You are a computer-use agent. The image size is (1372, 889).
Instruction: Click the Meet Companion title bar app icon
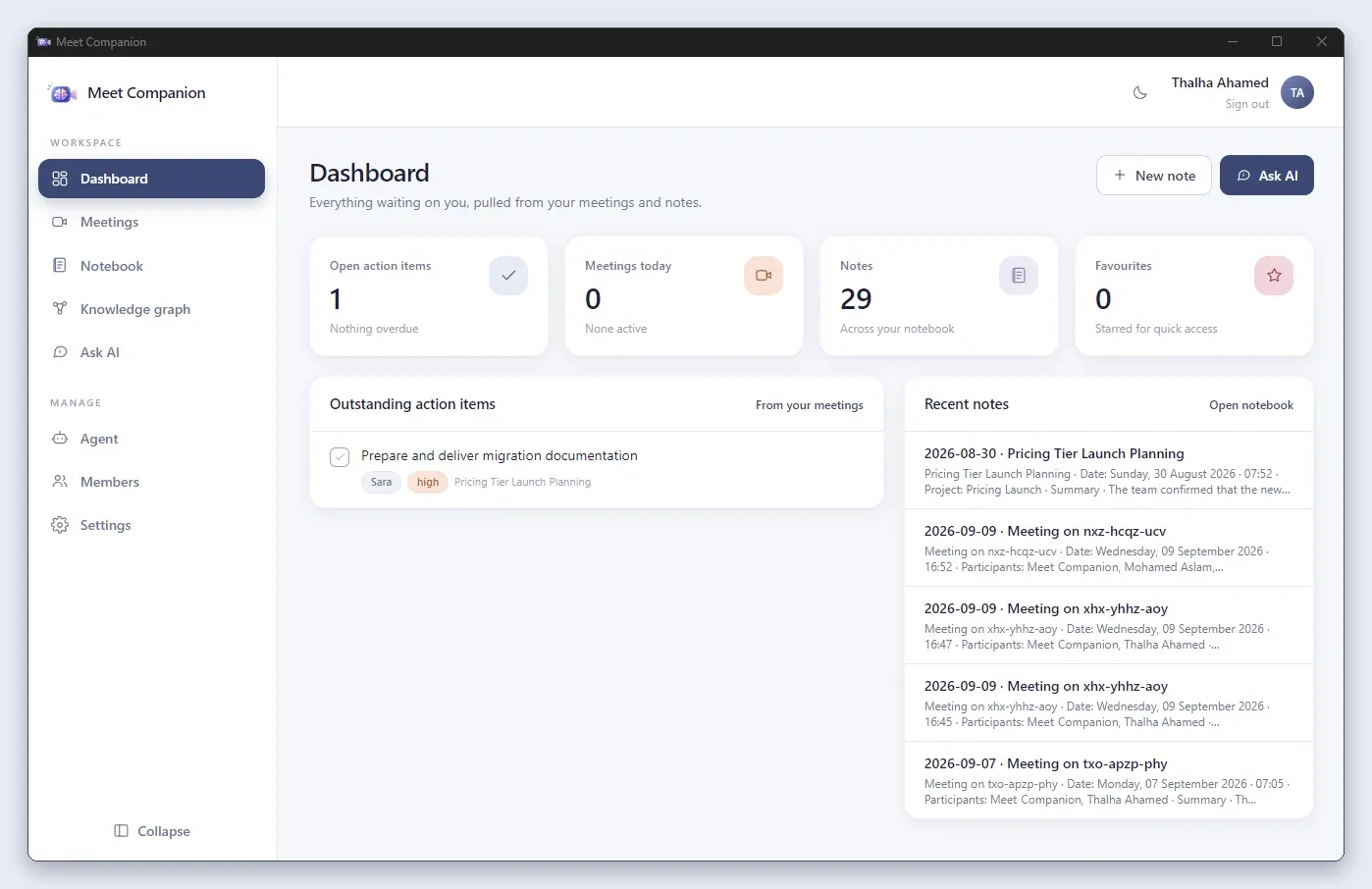pos(44,42)
